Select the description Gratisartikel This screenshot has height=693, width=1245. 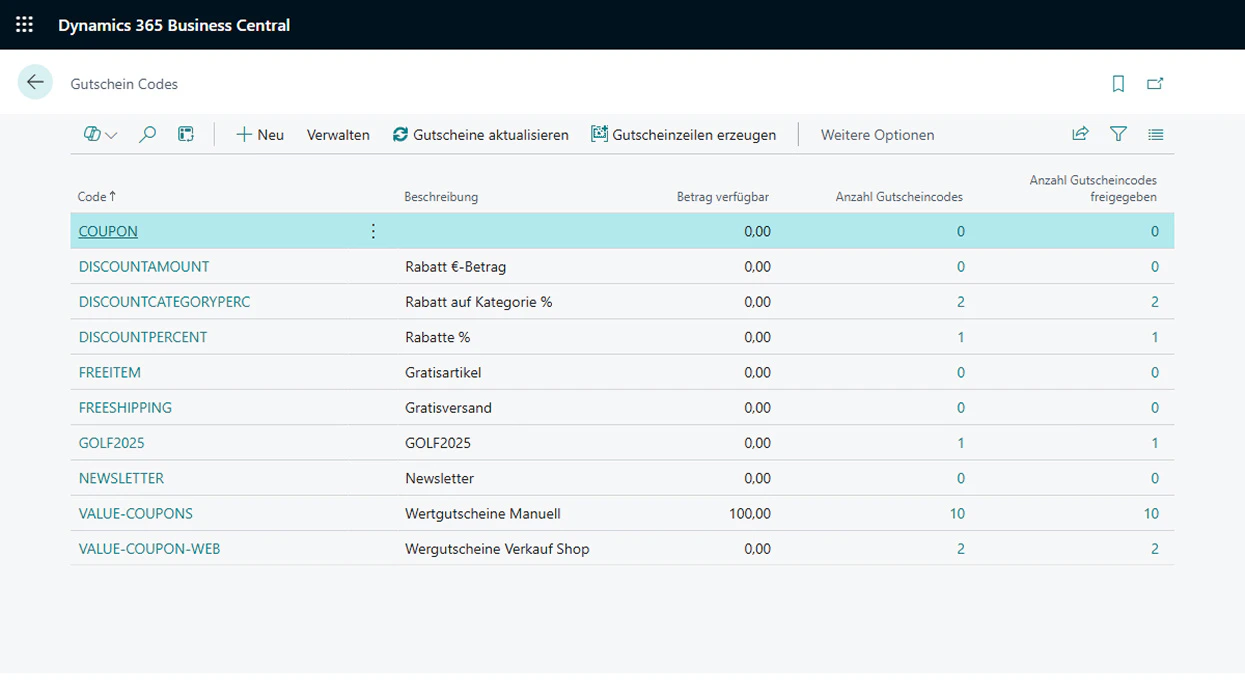tap(443, 372)
